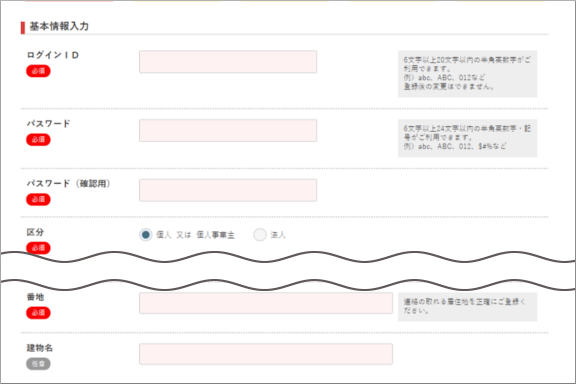
Task: Click the 番地 input field
Action: coord(266,303)
